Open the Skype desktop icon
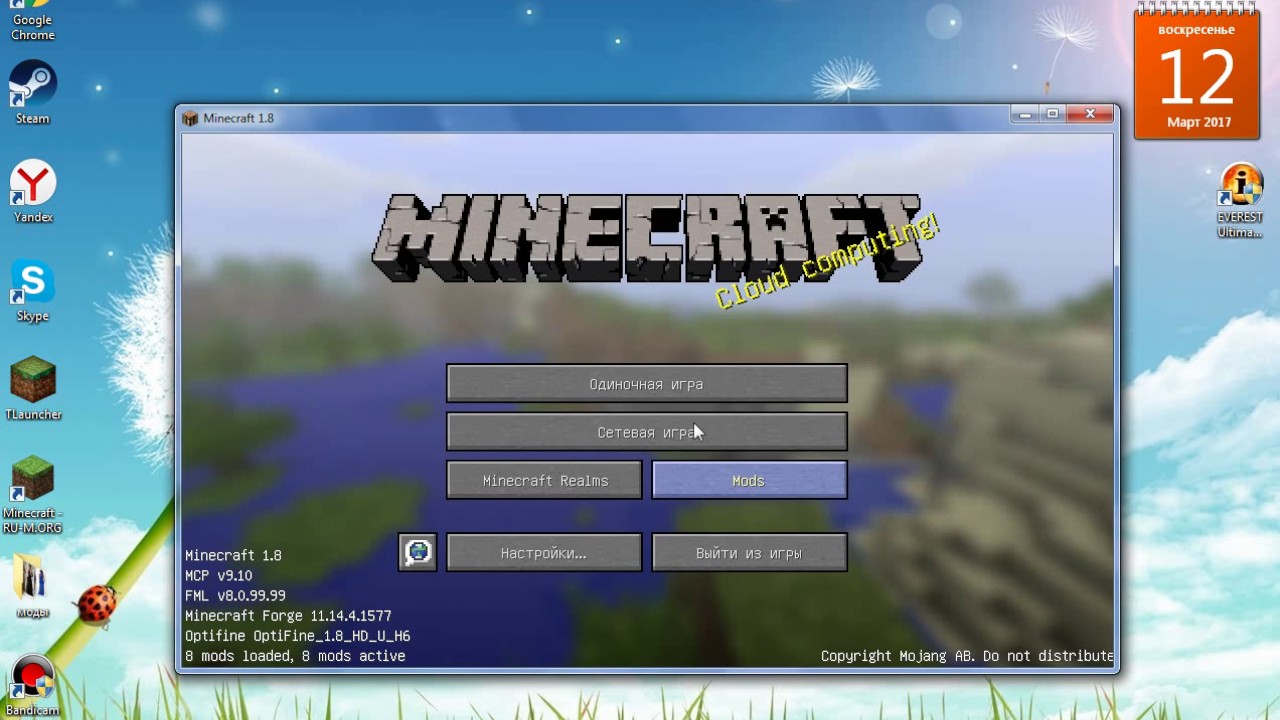The image size is (1280, 720). pos(32,290)
